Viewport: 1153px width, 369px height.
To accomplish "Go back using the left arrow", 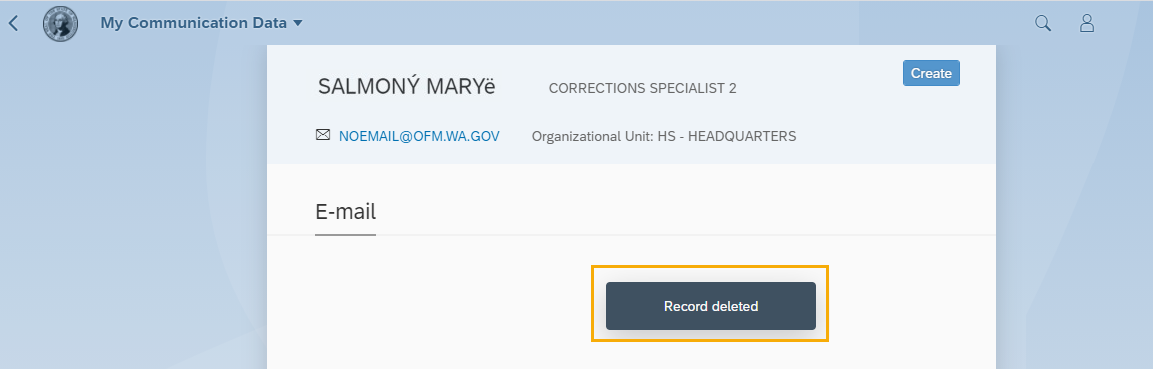I will (x=13, y=24).
